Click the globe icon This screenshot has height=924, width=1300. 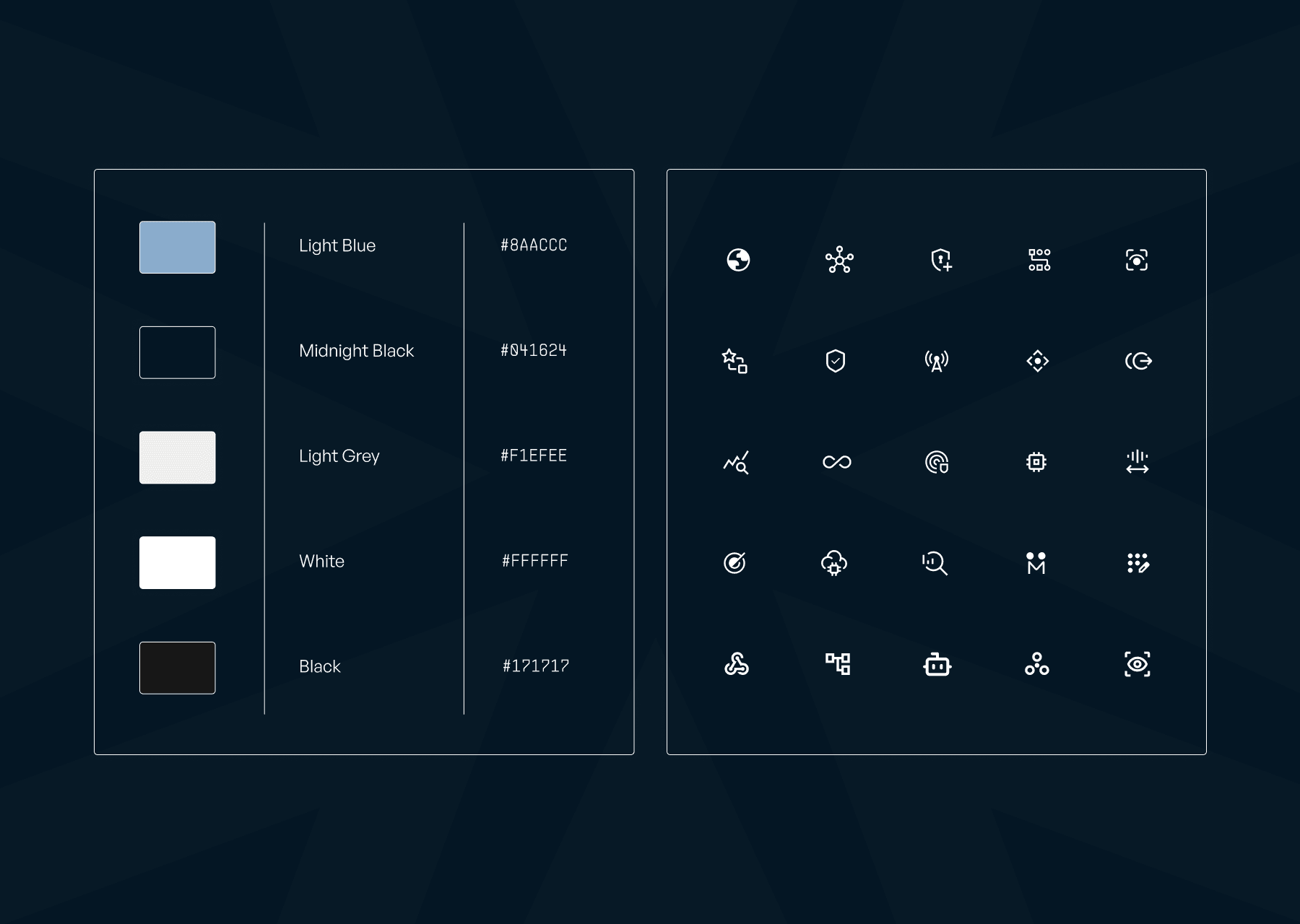point(738,260)
